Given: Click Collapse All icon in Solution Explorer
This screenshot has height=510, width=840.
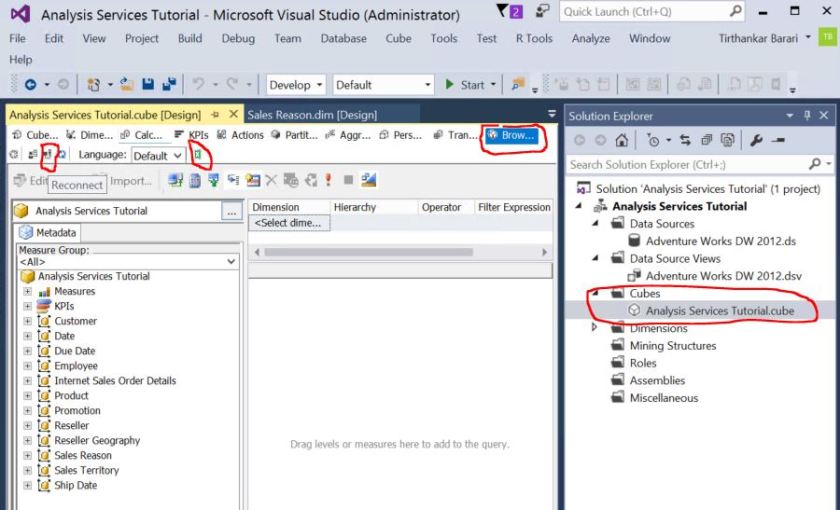Looking at the screenshot, I should [x=707, y=140].
